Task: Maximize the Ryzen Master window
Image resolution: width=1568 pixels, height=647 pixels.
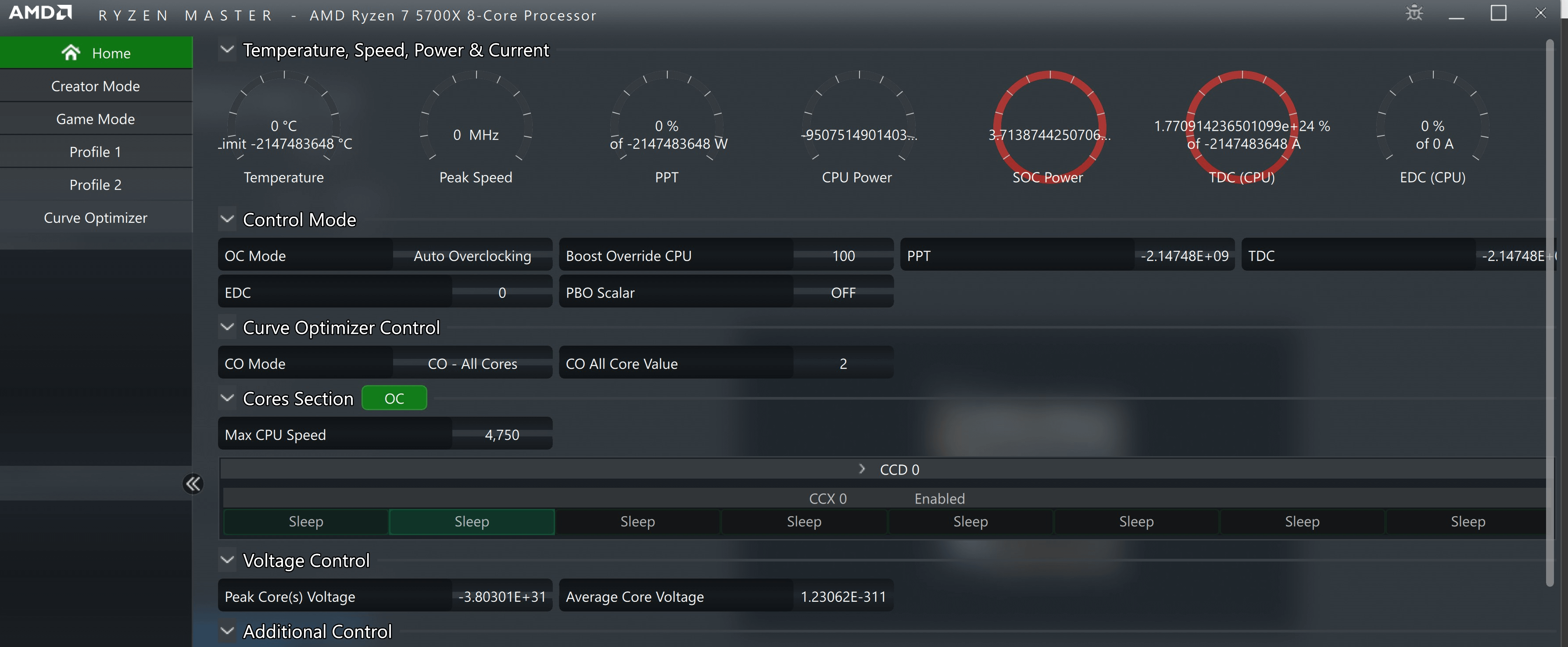Action: pyautogui.click(x=1498, y=13)
